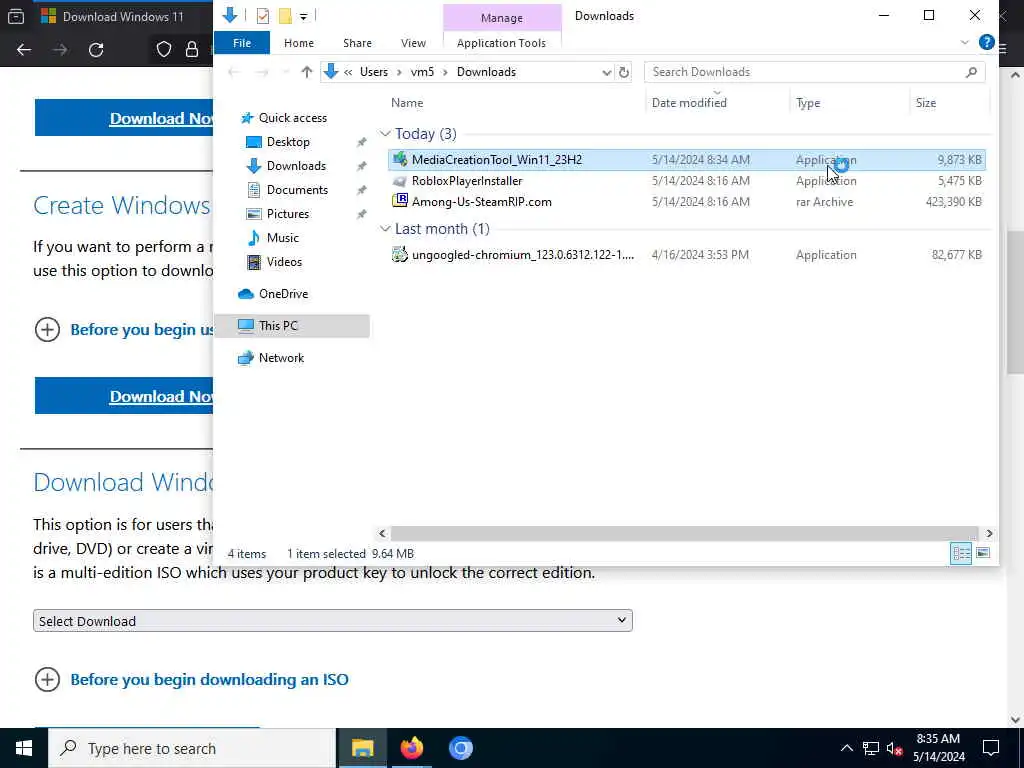Select the Among-Us-SteamRIP.com archive
The image size is (1024, 768).
pos(686,202)
